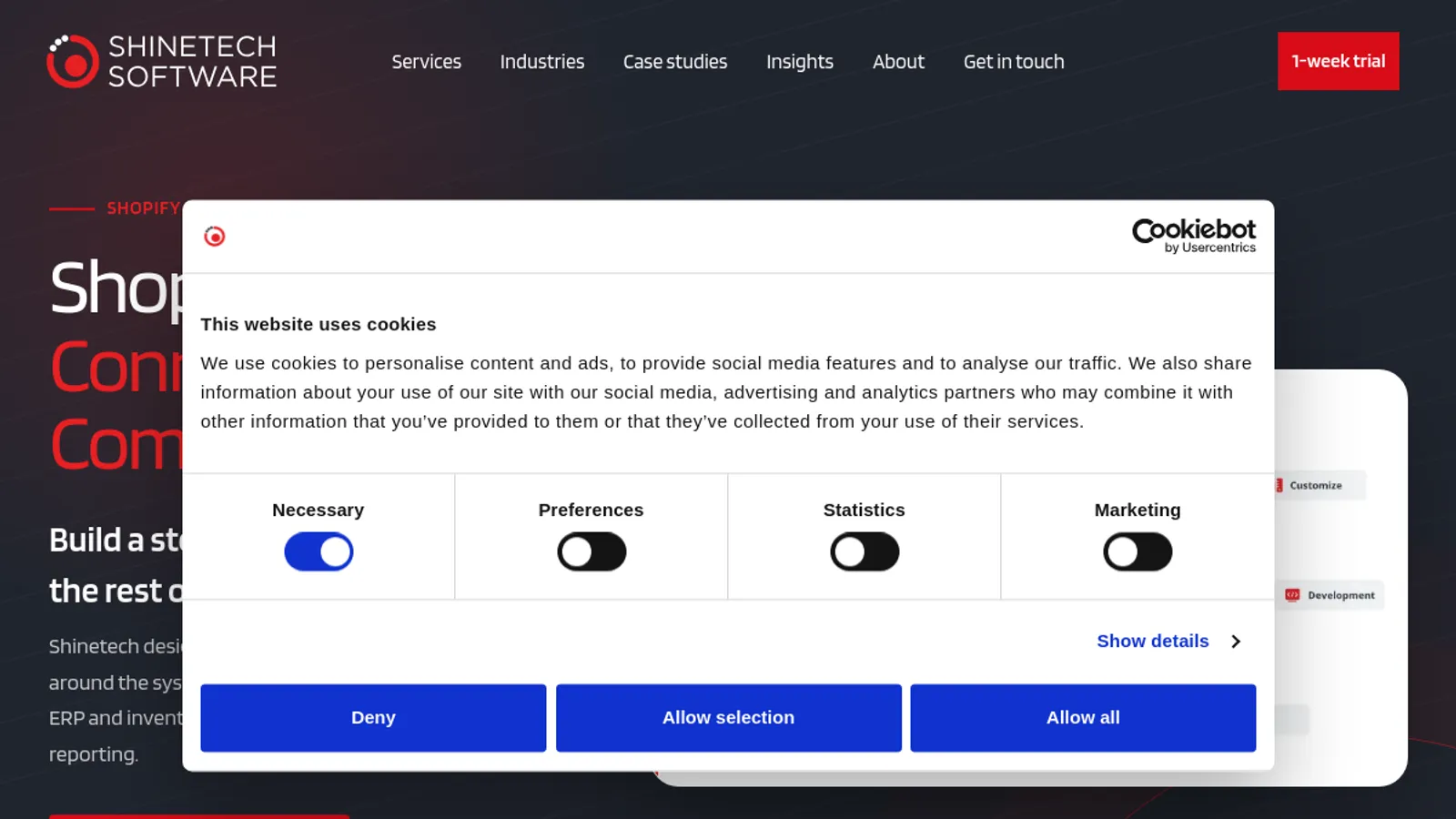Viewport: 1456px width, 819px height.
Task: Open the Industries menu
Action: point(542,62)
